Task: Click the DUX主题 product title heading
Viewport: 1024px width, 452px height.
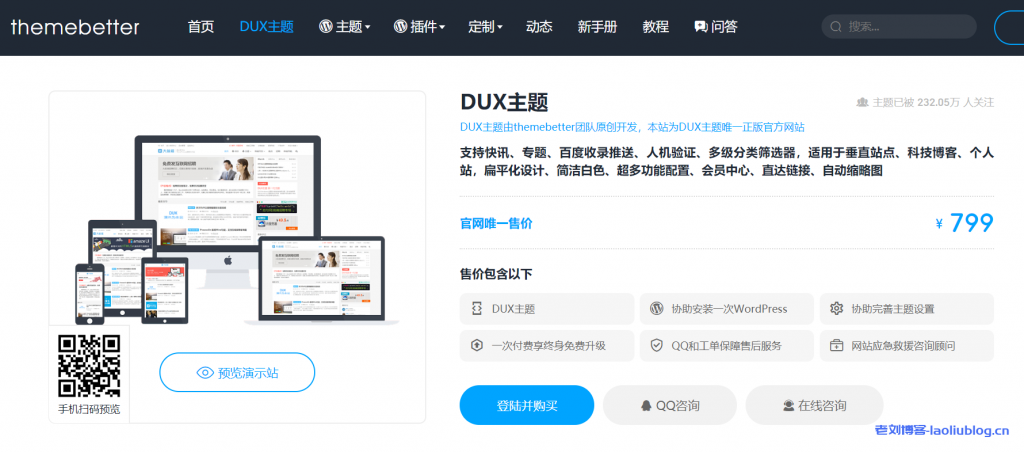Action: pyautogui.click(x=504, y=103)
